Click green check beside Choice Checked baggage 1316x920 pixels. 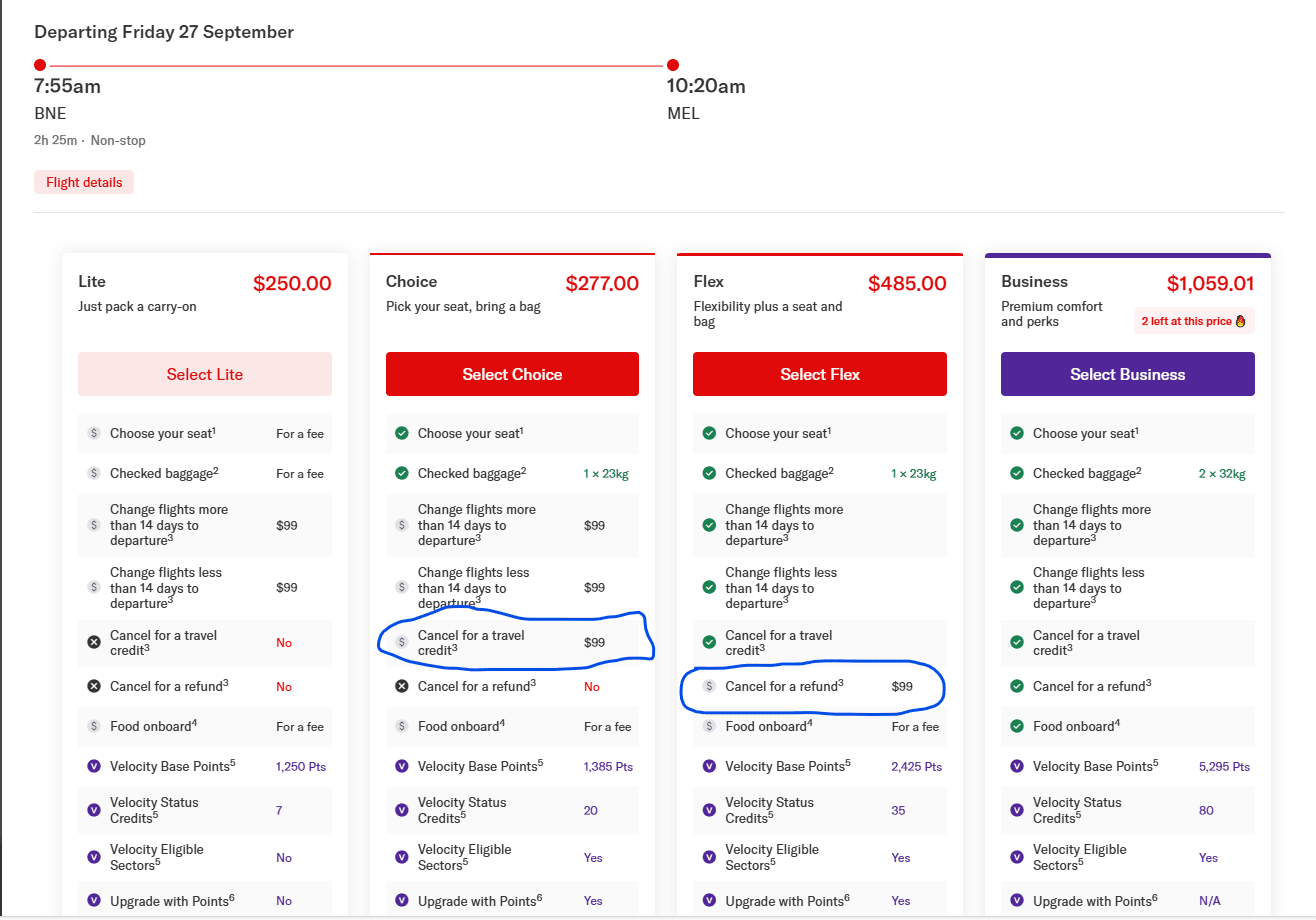click(402, 473)
